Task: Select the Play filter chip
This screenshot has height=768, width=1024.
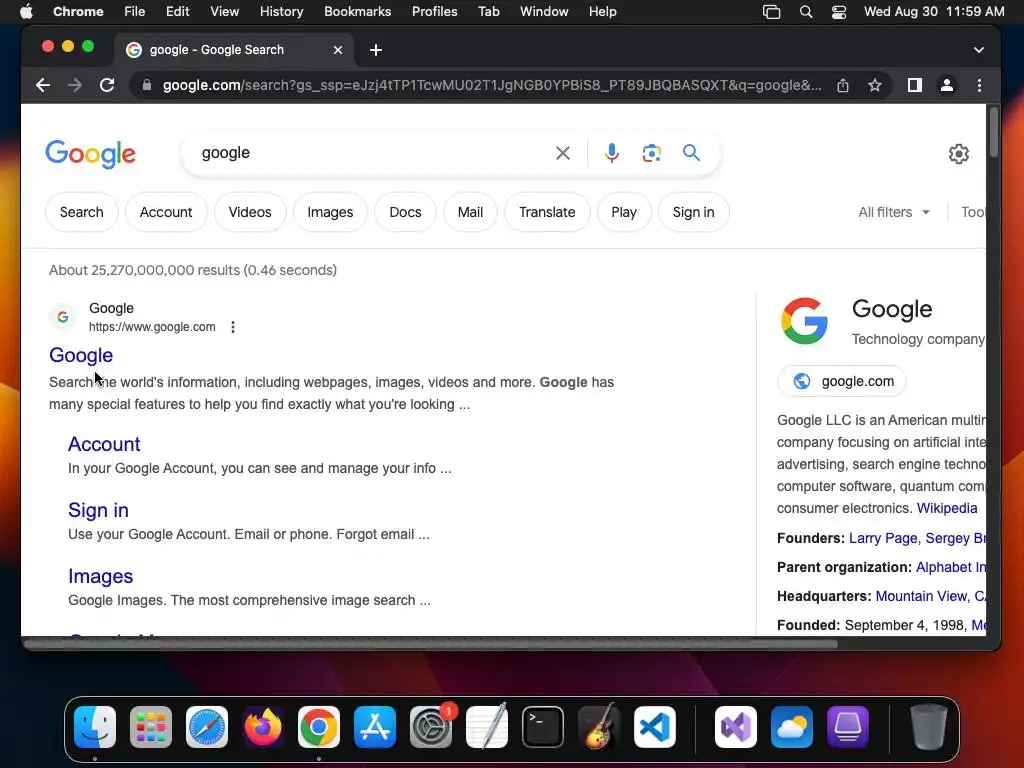Action: [x=624, y=212]
